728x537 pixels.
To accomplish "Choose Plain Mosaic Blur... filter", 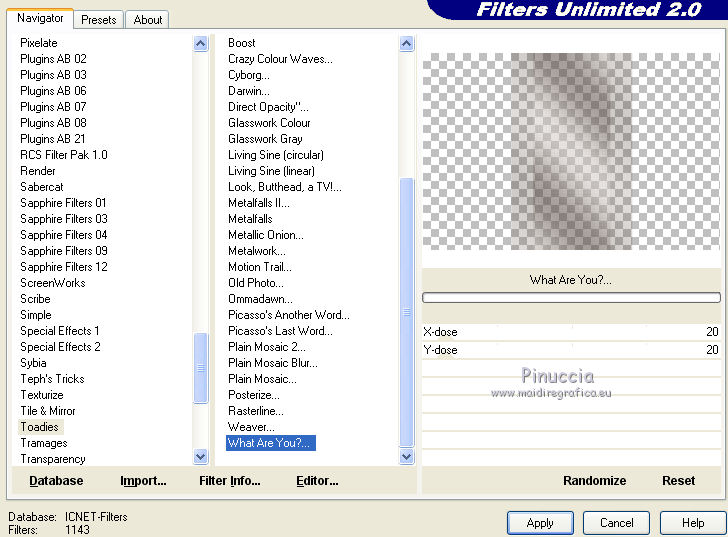I will 273,363.
